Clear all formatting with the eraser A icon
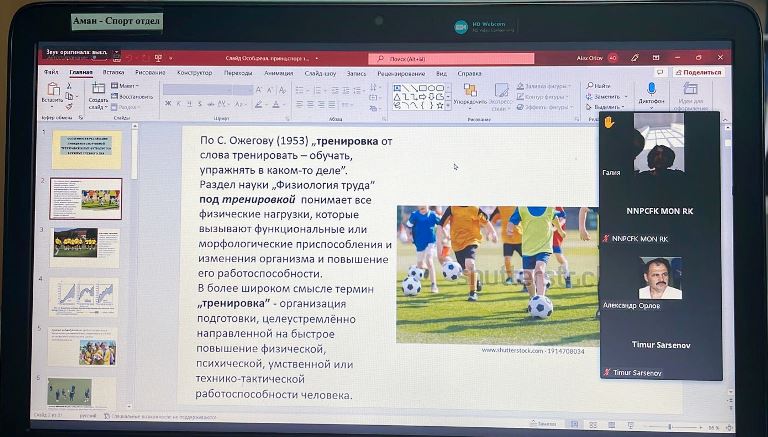The width and height of the screenshot is (768, 437). [282, 90]
